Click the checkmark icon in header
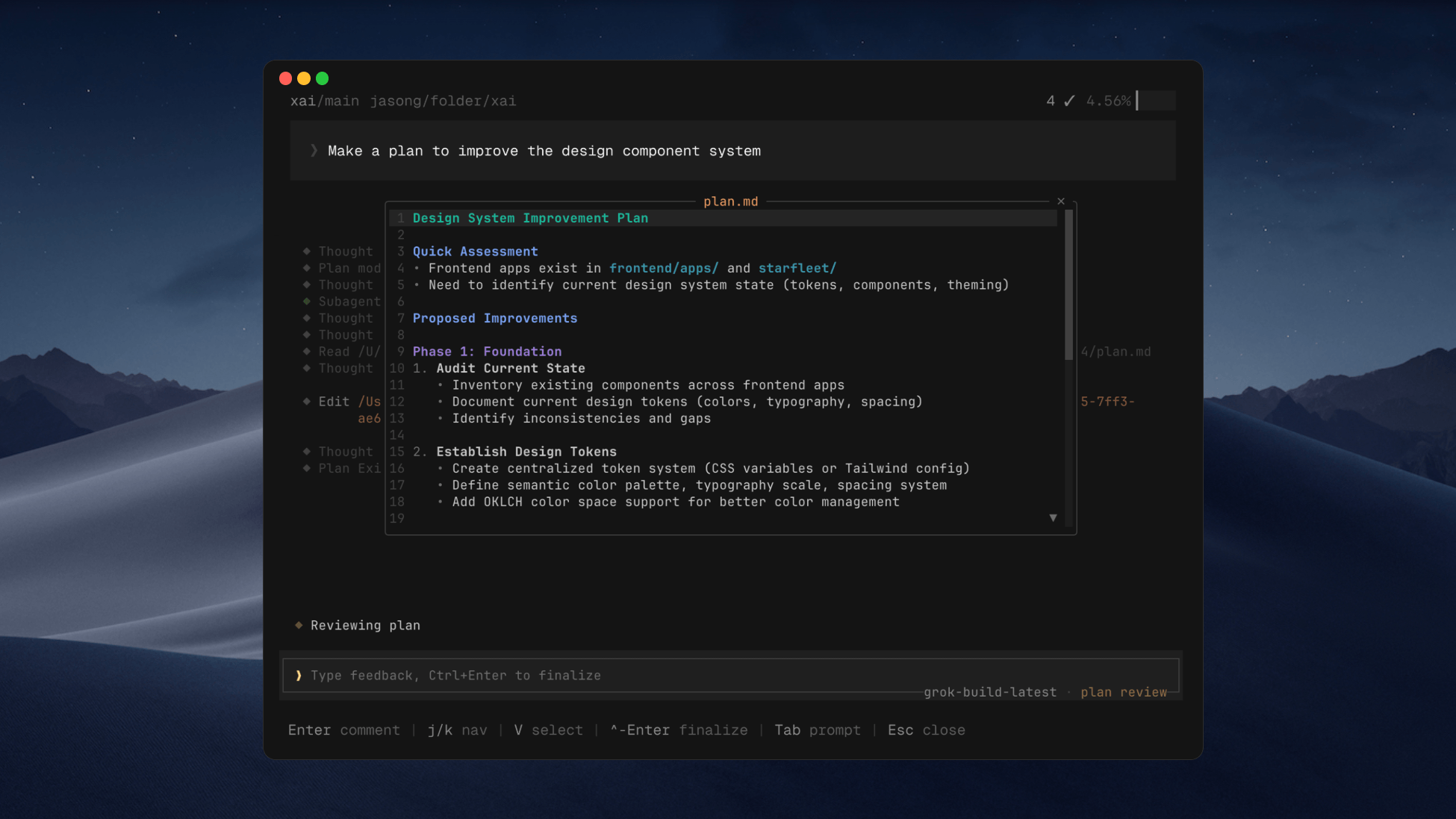This screenshot has width=1456, height=819. click(x=1069, y=101)
